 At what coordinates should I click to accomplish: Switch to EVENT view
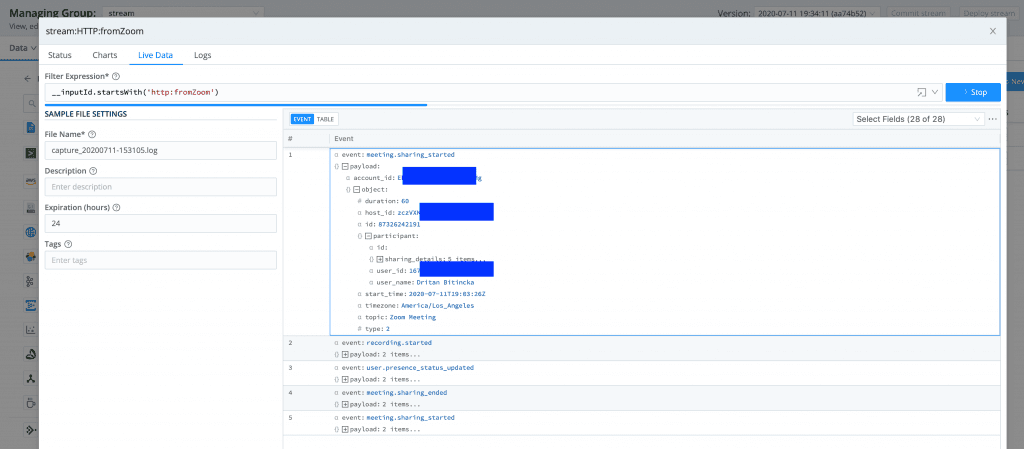[302, 119]
